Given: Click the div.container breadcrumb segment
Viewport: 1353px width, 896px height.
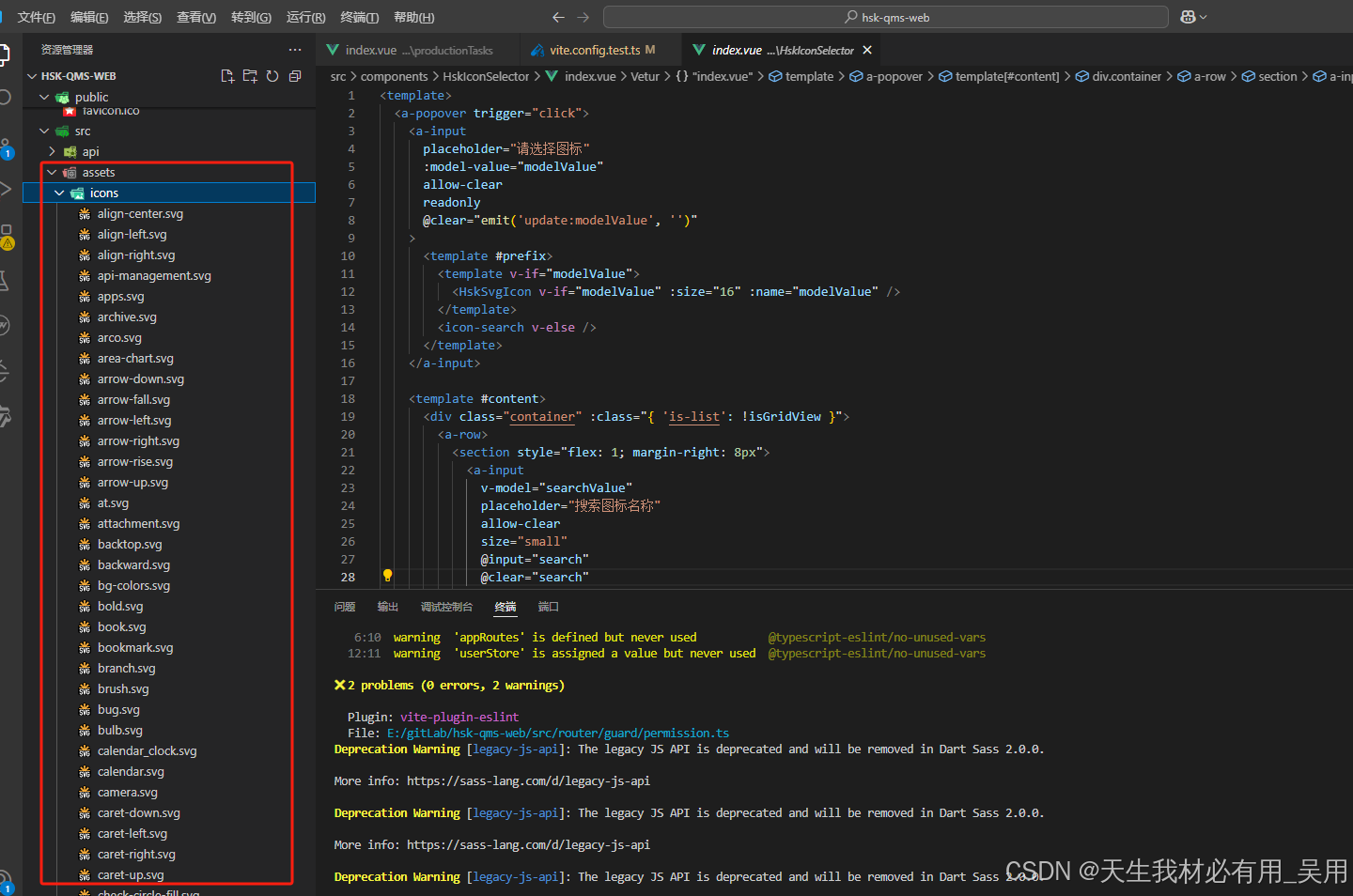Looking at the screenshot, I should pos(1127,76).
